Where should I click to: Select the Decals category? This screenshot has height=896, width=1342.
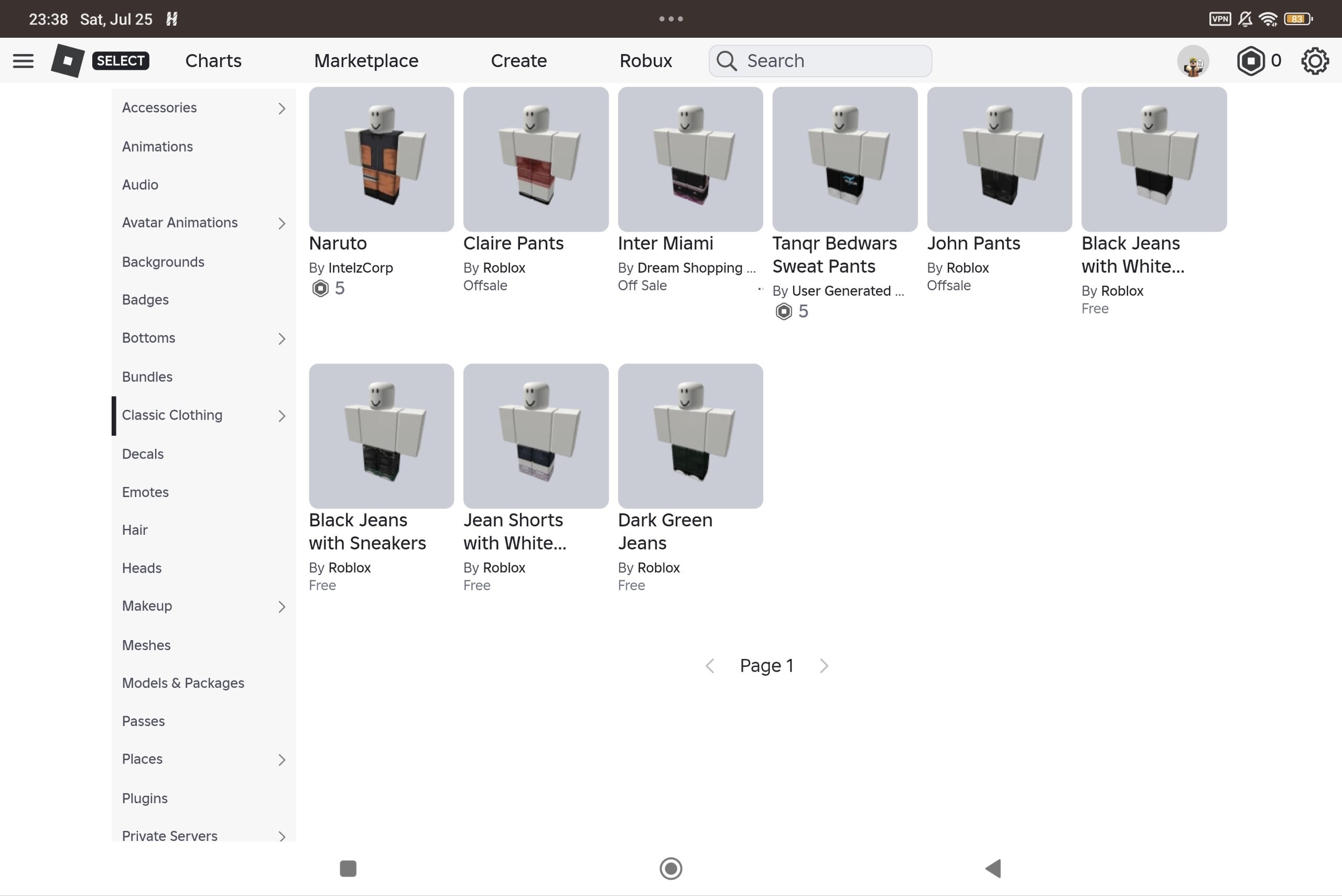click(x=142, y=454)
